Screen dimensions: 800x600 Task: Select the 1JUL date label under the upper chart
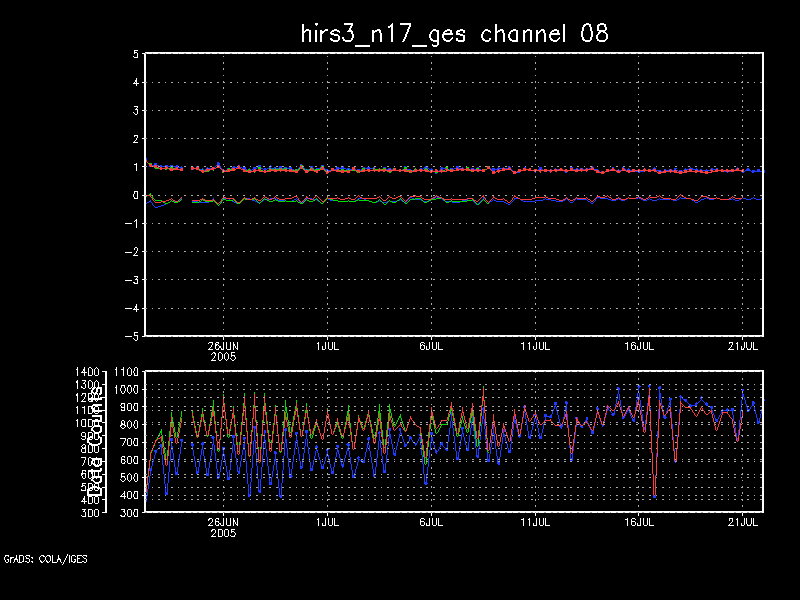coord(326,345)
